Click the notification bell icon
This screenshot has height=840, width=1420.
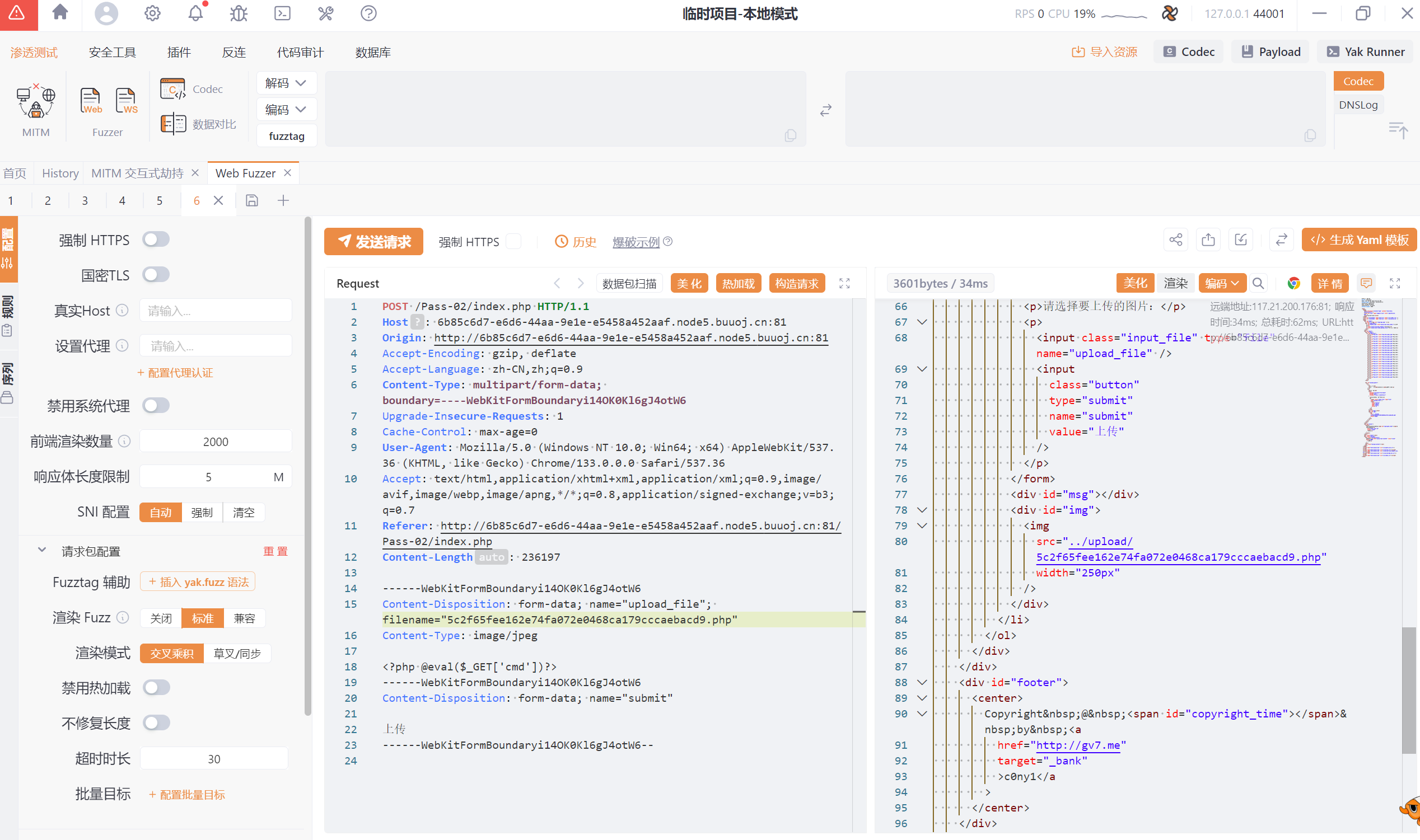[x=195, y=13]
